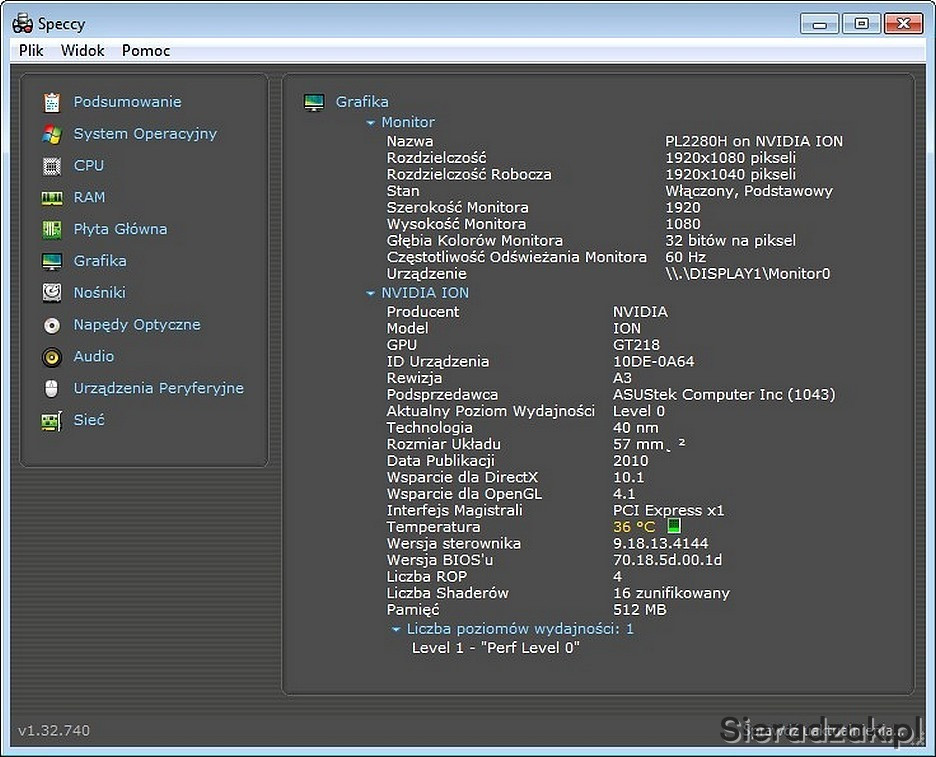Click the Płyta Główna motherboard icon
Image resolution: width=936 pixels, height=757 pixels.
click(52, 229)
